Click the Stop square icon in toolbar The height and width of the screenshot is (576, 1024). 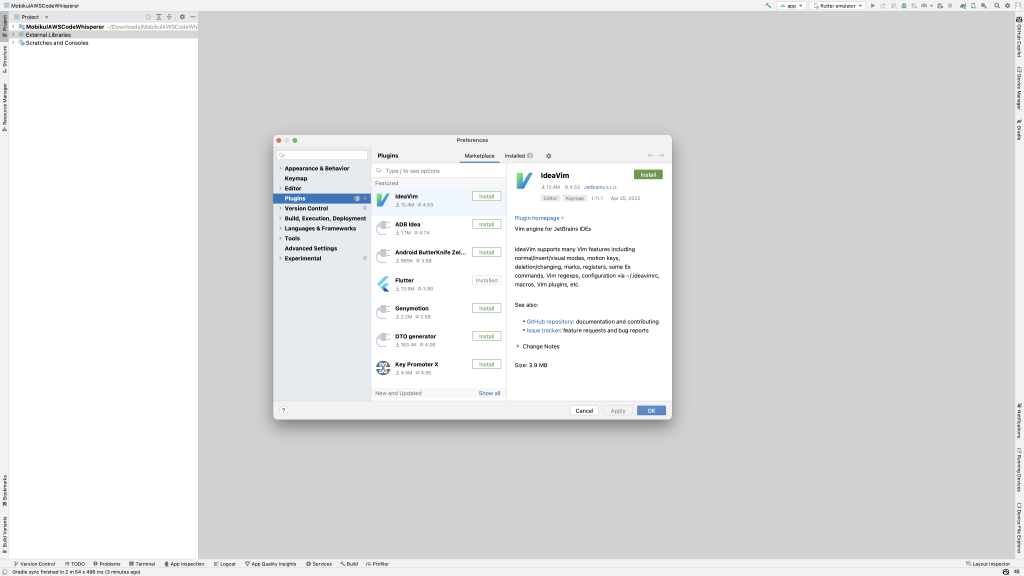pyautogui.click(x=950, y=6)
